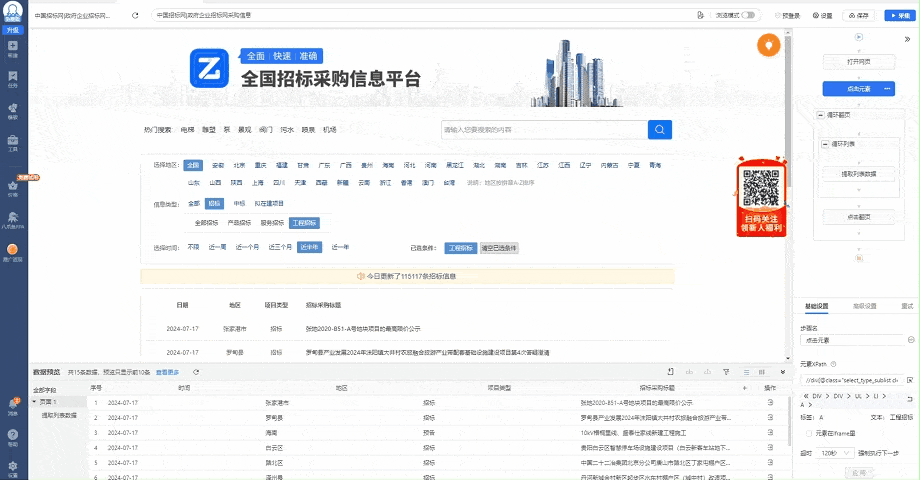
Task: Open the 帮助 question-mark help icon
Action: click(13, 438)
